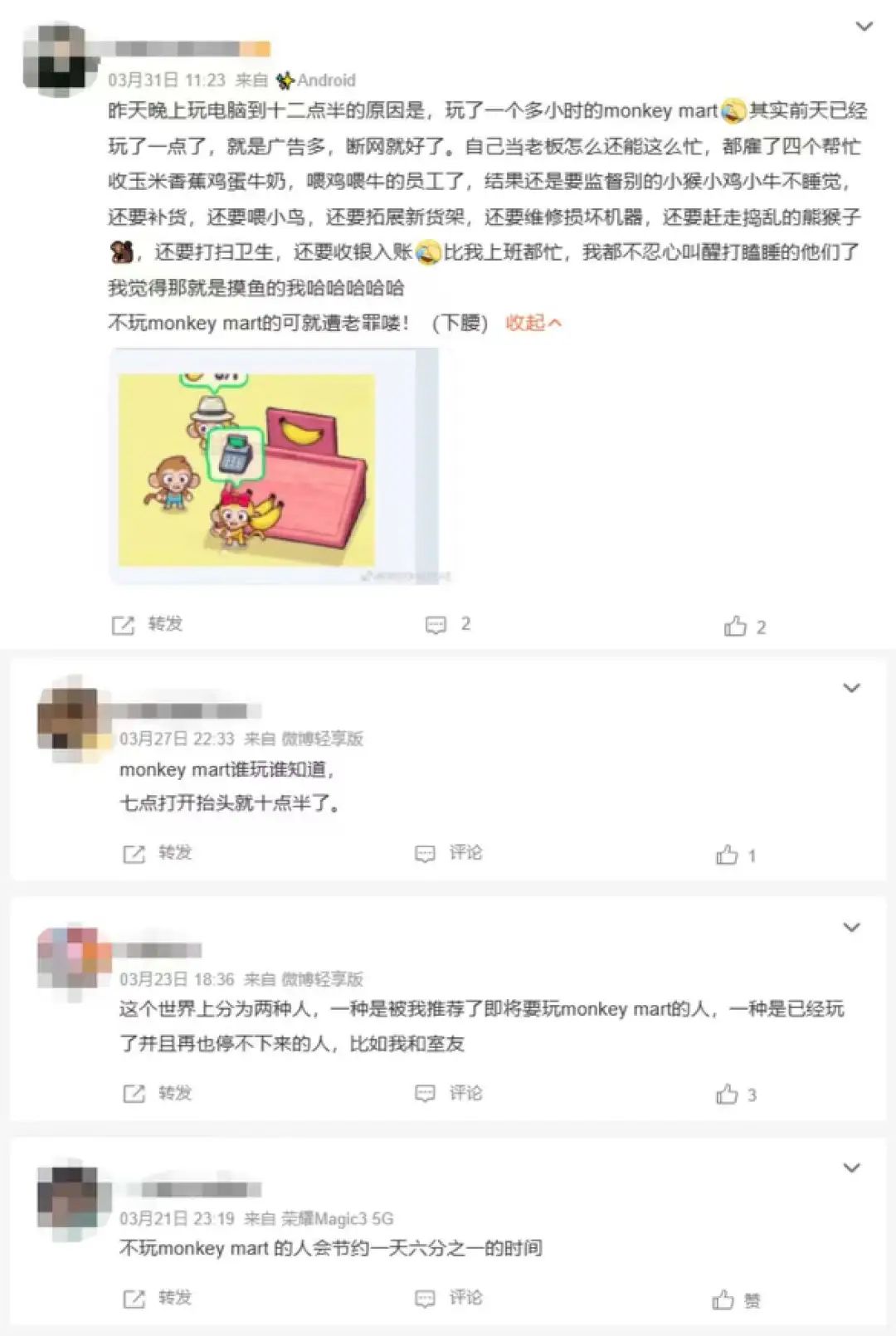Image resolution: width=896 pixels, height=1336 pixels.
Task: Repost the 03月21日 23:19 post
Action: tap(157, 1298)
